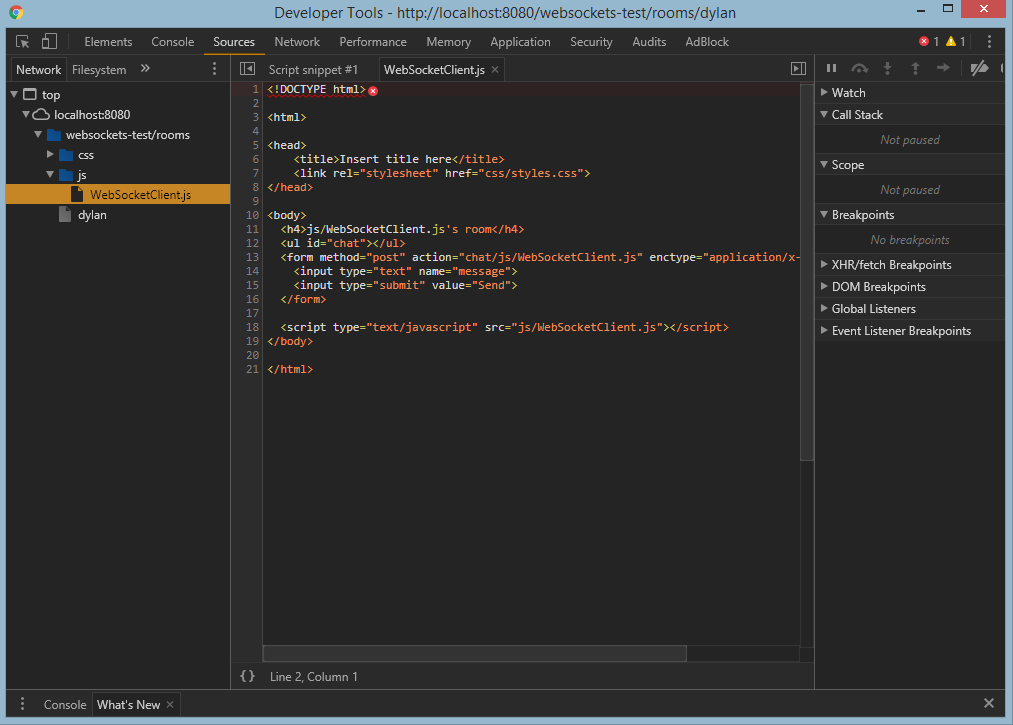Open the Script snippet #1 editor tab
Viewport: 1013px width, 725px height.
tap(313, 70)
